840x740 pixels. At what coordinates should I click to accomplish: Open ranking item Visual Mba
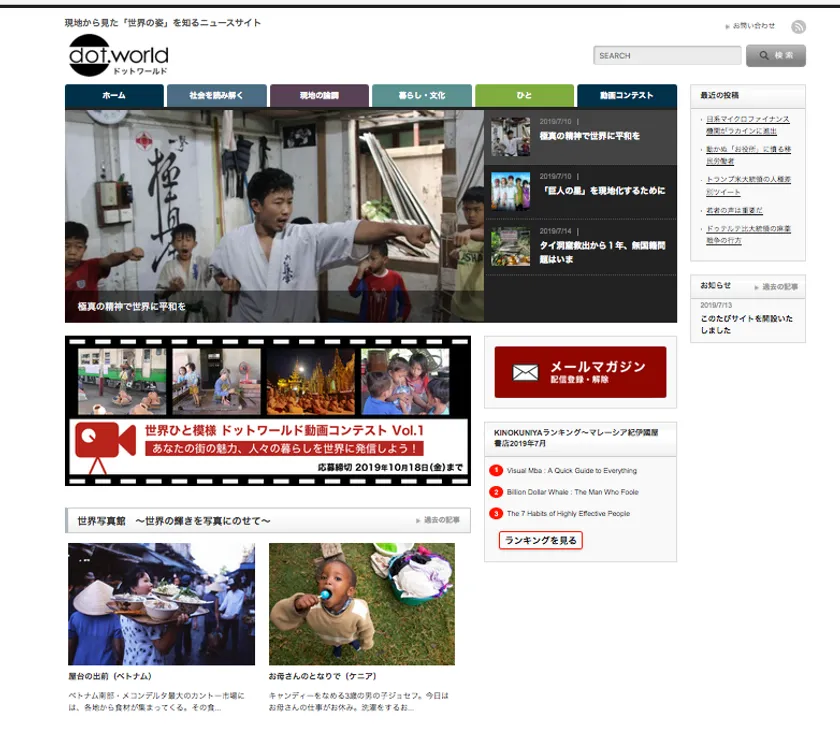(x=572, y=470)
